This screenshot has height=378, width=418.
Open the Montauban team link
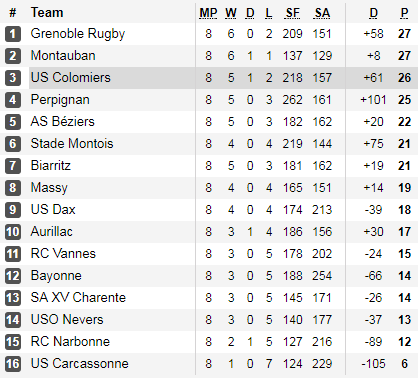point(63,56)
